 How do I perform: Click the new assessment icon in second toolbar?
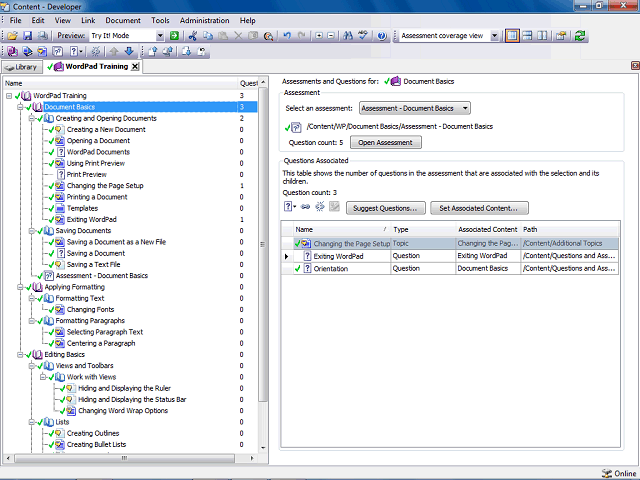(x=58, y=51)
